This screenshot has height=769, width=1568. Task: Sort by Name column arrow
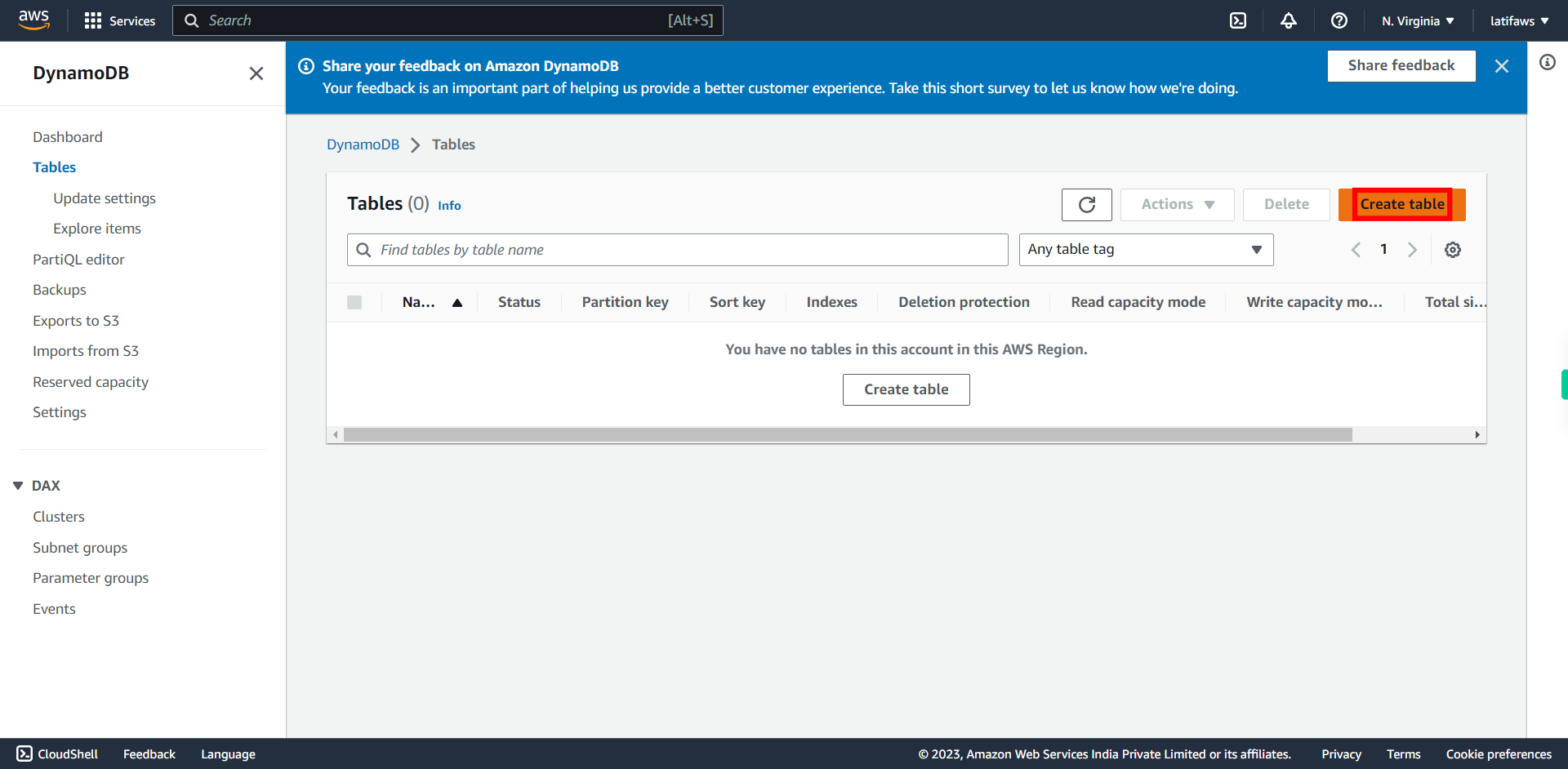(457, 303)
